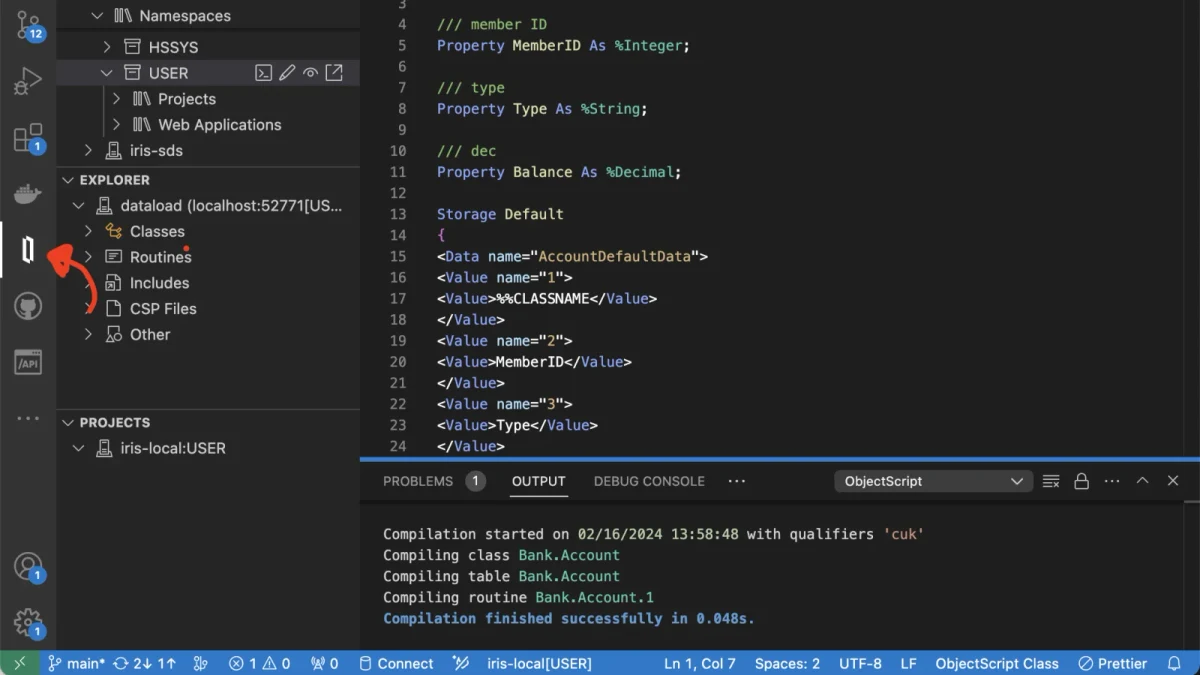Expand the HSSYS namespace
1200x675 pixels.
(107, 47)
